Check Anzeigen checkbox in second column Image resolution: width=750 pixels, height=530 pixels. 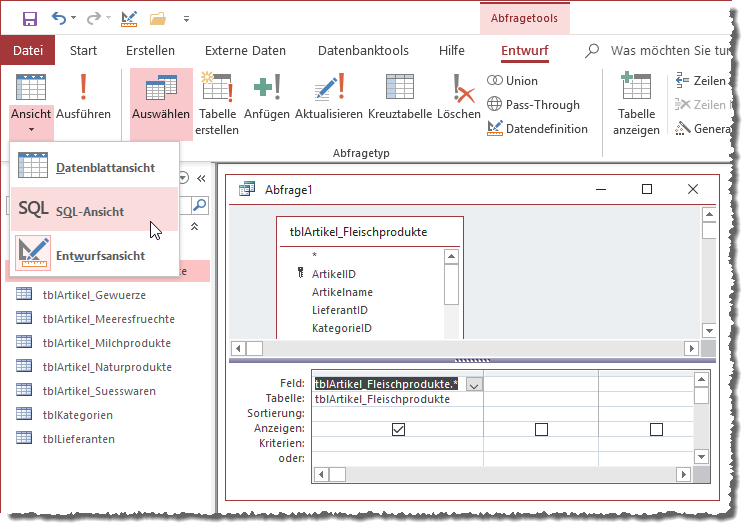click(x=541, y=429)
